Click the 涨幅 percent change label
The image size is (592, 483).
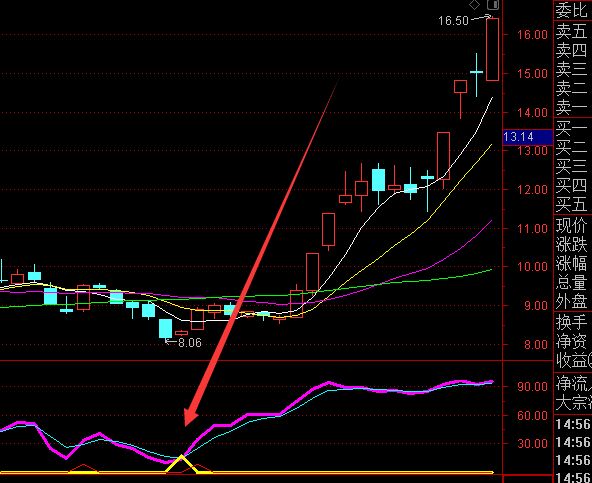(572, 264)
